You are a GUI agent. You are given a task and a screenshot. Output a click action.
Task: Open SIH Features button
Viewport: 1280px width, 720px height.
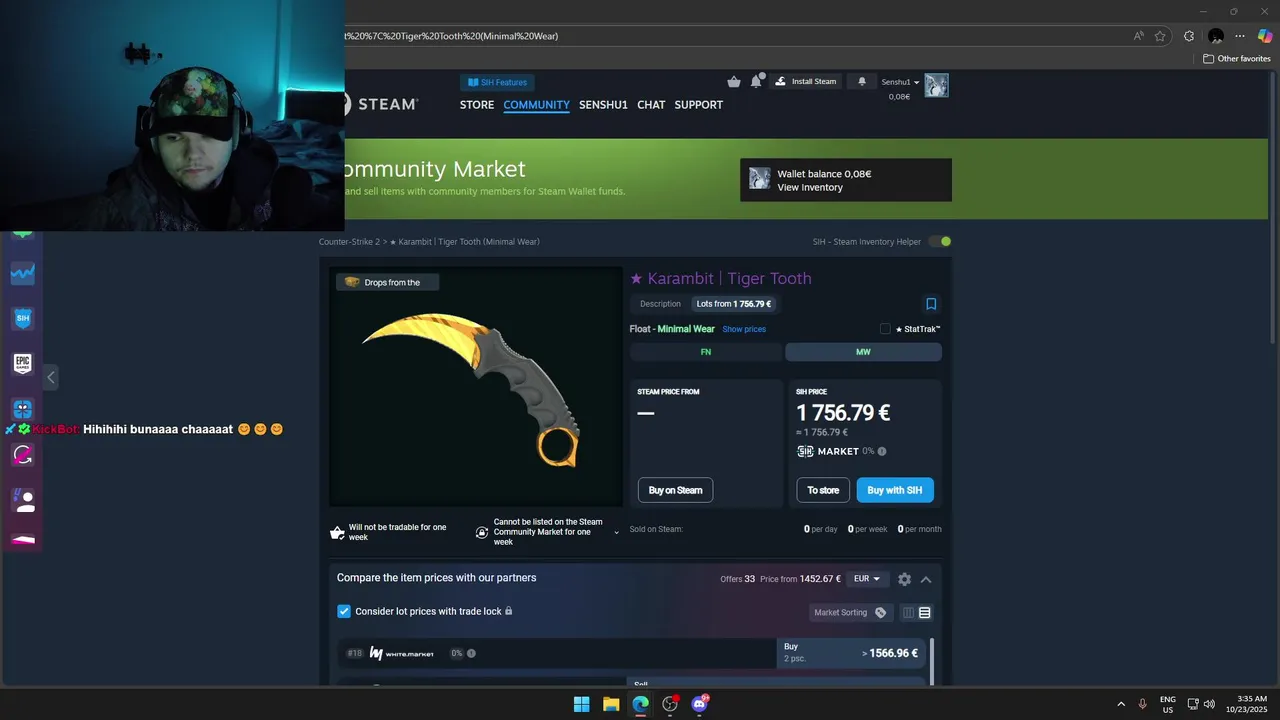[498, 82]
